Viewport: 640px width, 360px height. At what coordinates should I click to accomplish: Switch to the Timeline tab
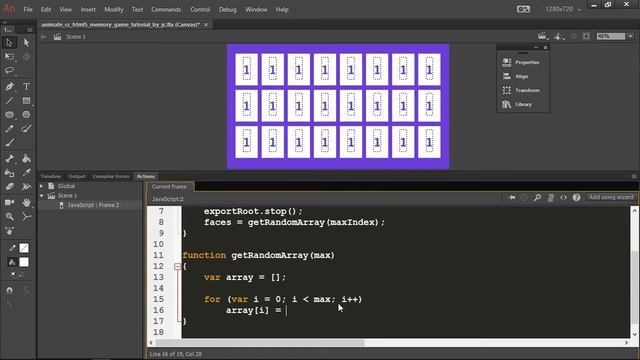51,176
